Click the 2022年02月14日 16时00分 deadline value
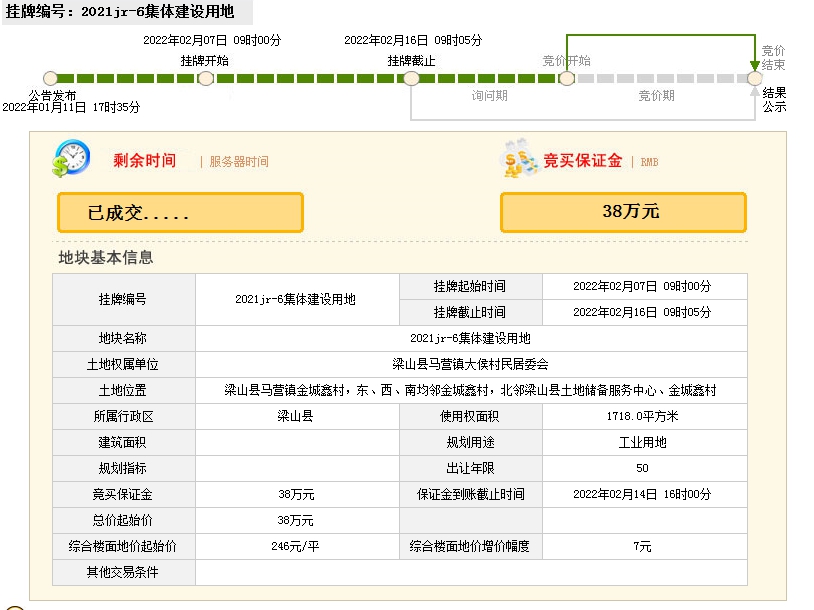The height and width of the screenshot is (610, 814). [642, 494]
